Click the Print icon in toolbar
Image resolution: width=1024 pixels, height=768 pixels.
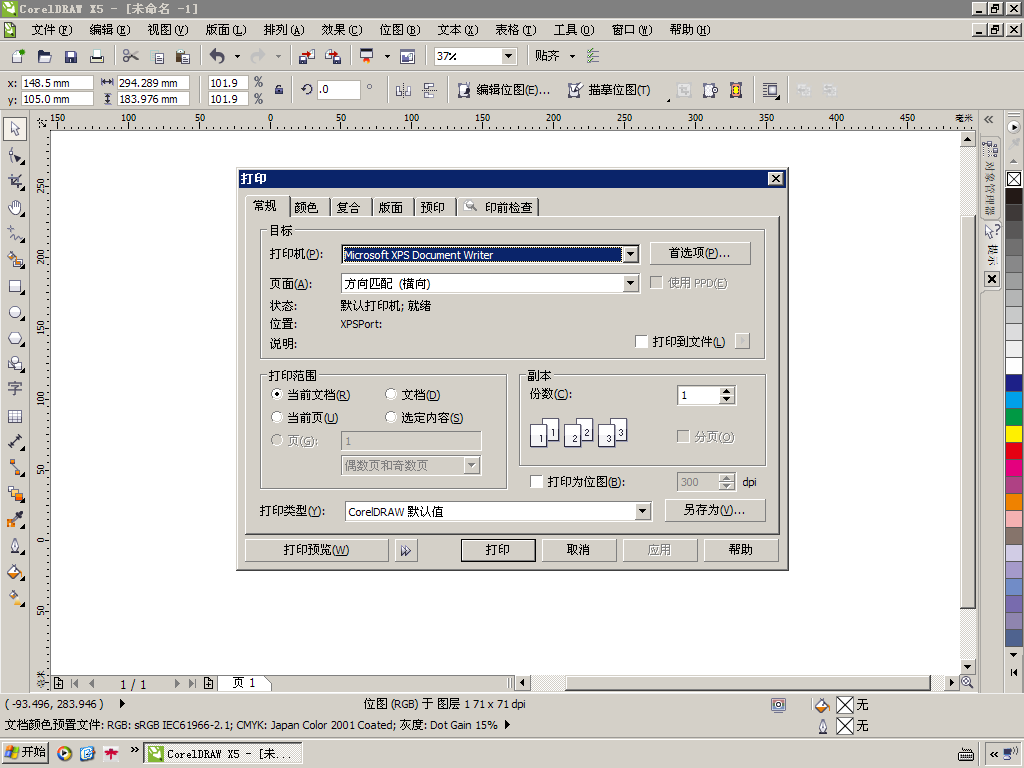[97, 56]
